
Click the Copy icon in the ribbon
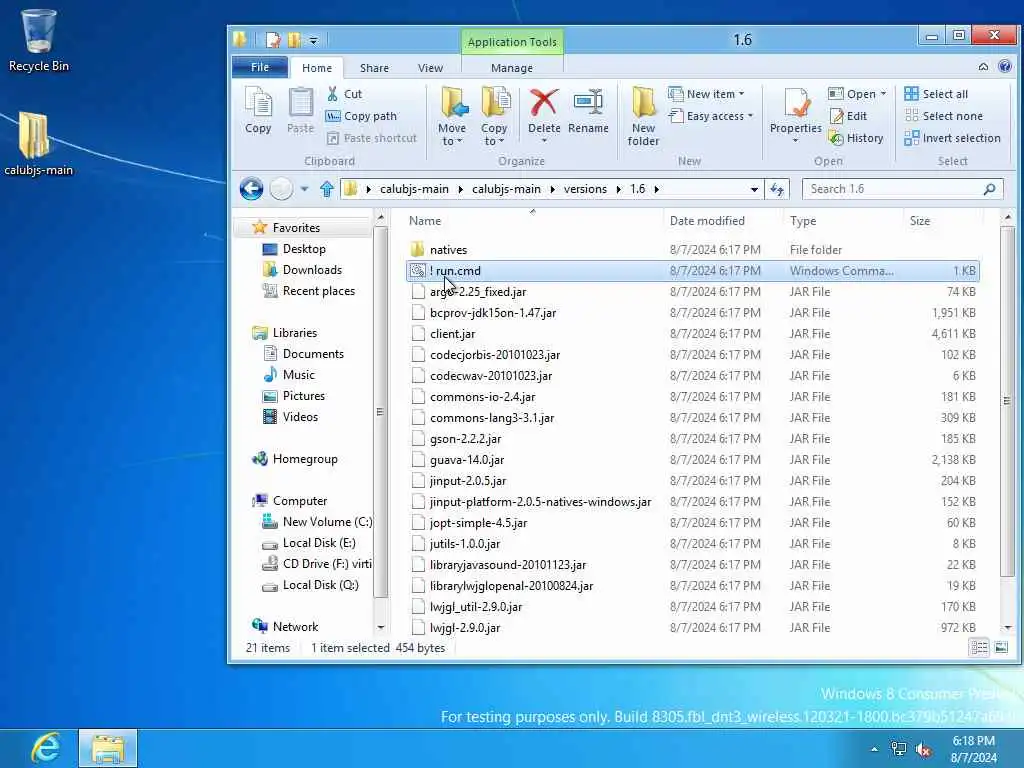(258, 110)
